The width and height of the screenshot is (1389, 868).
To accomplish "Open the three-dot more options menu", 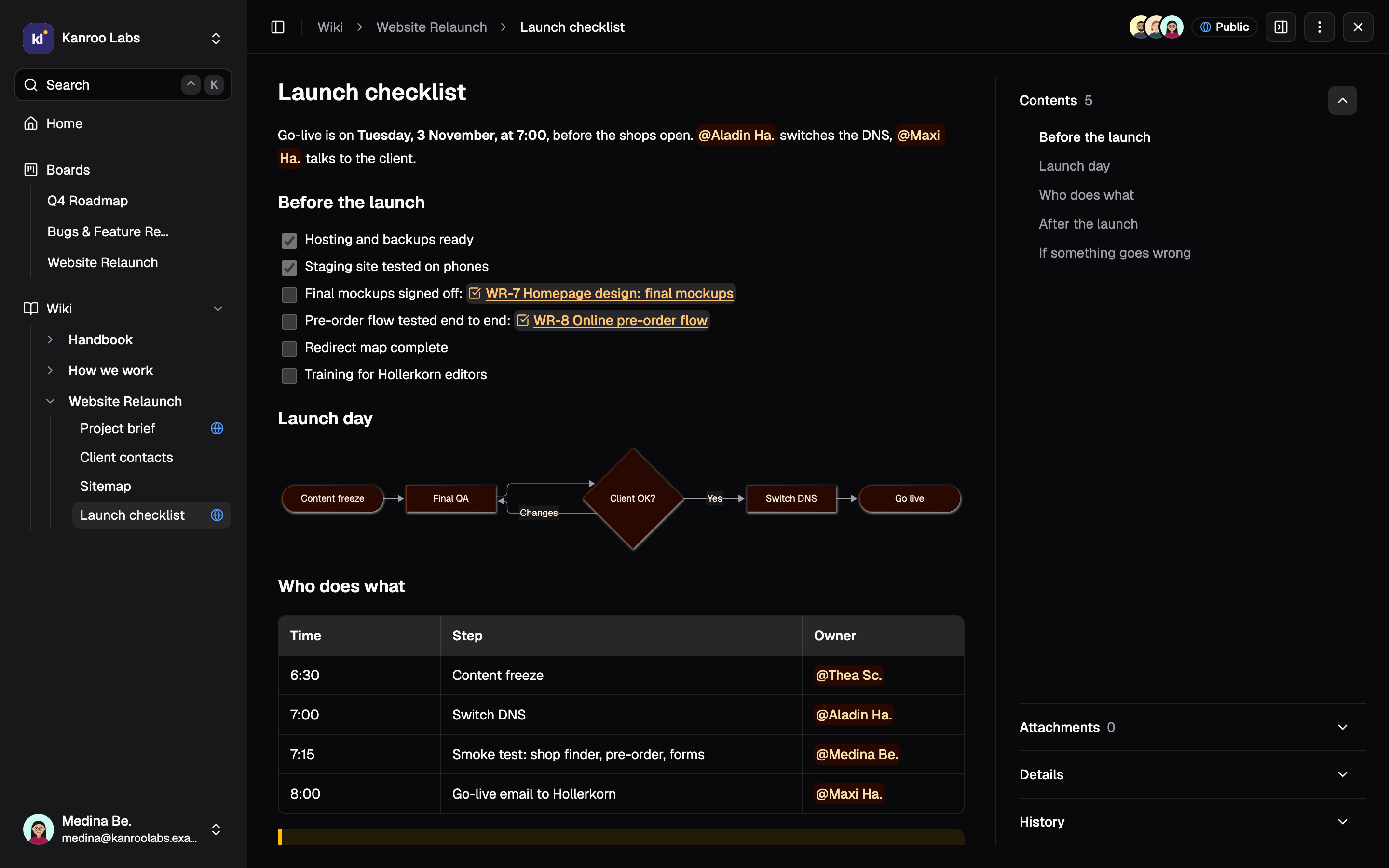I will tap(1319, 27).
